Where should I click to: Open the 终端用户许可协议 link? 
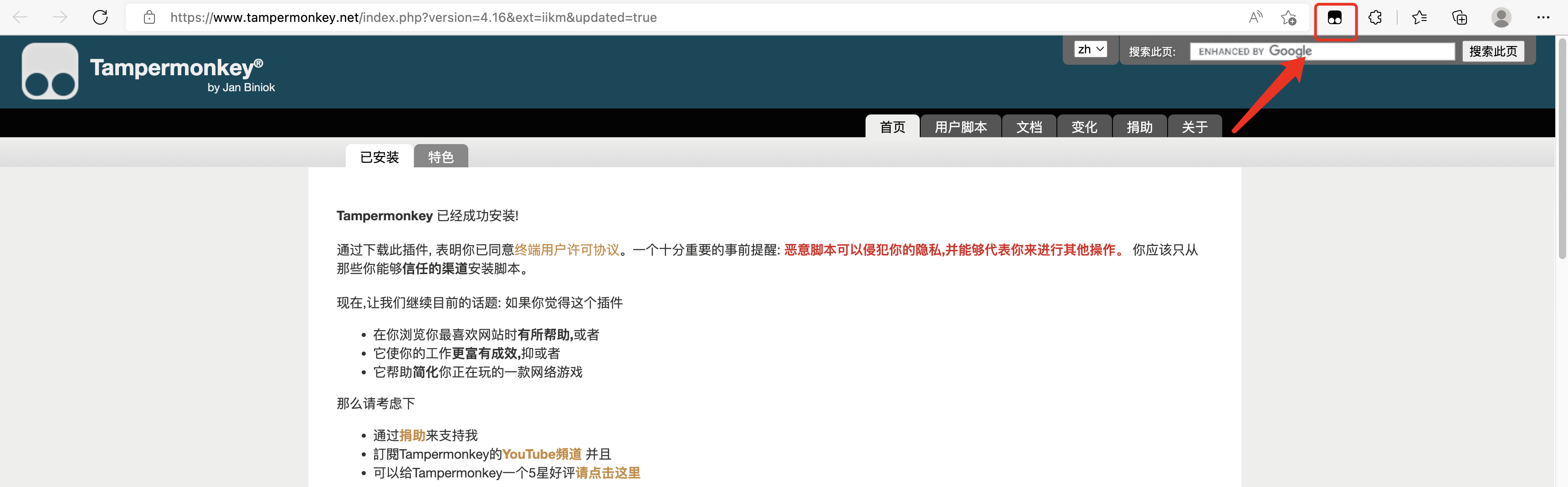567,250
